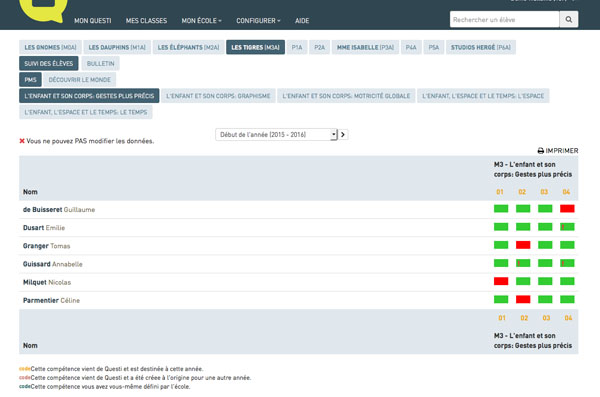Select the P5A class tab

click(434, 47)
